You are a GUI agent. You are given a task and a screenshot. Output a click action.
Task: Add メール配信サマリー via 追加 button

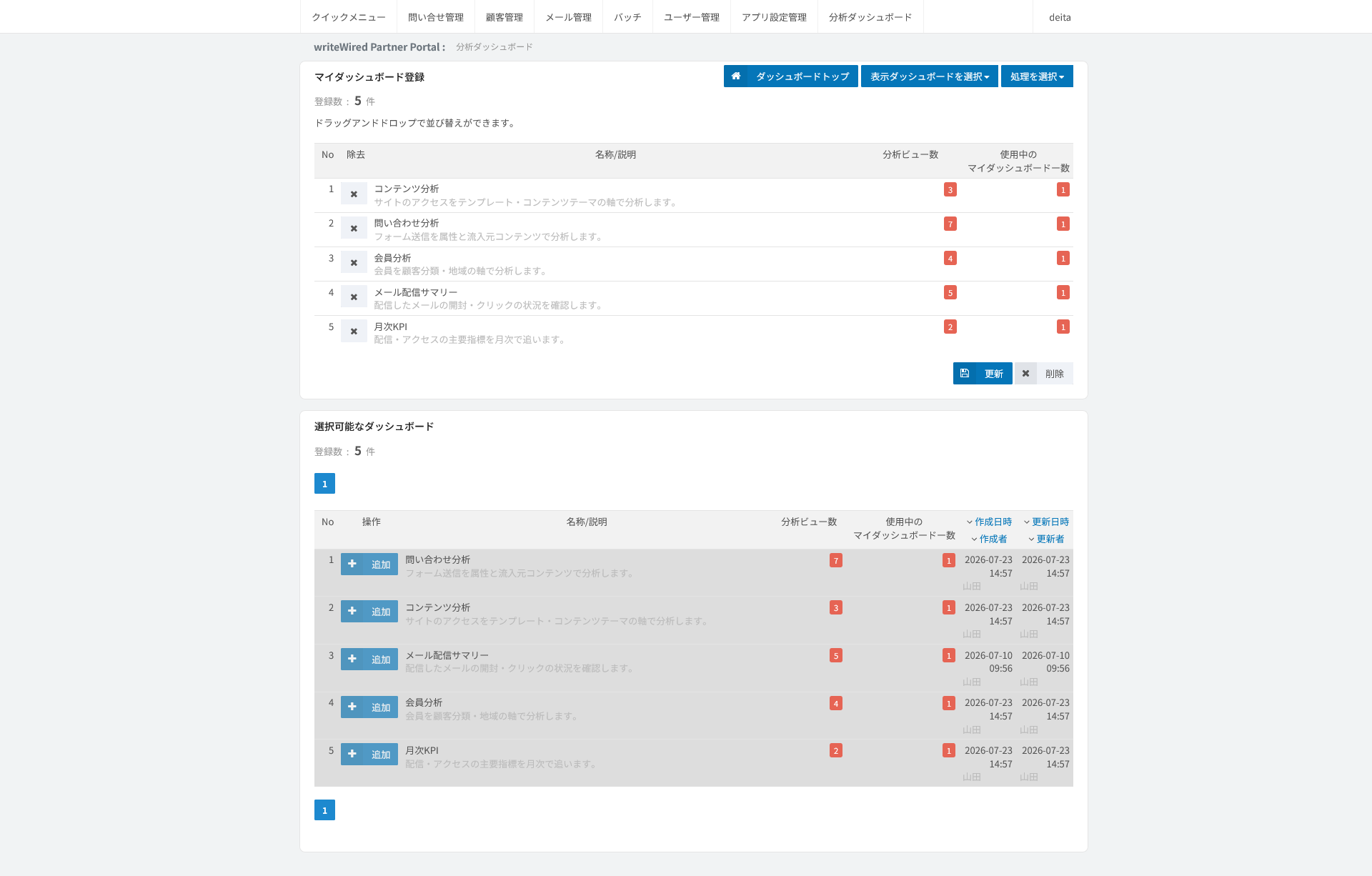pyautogui.click(x=369, y=659)
